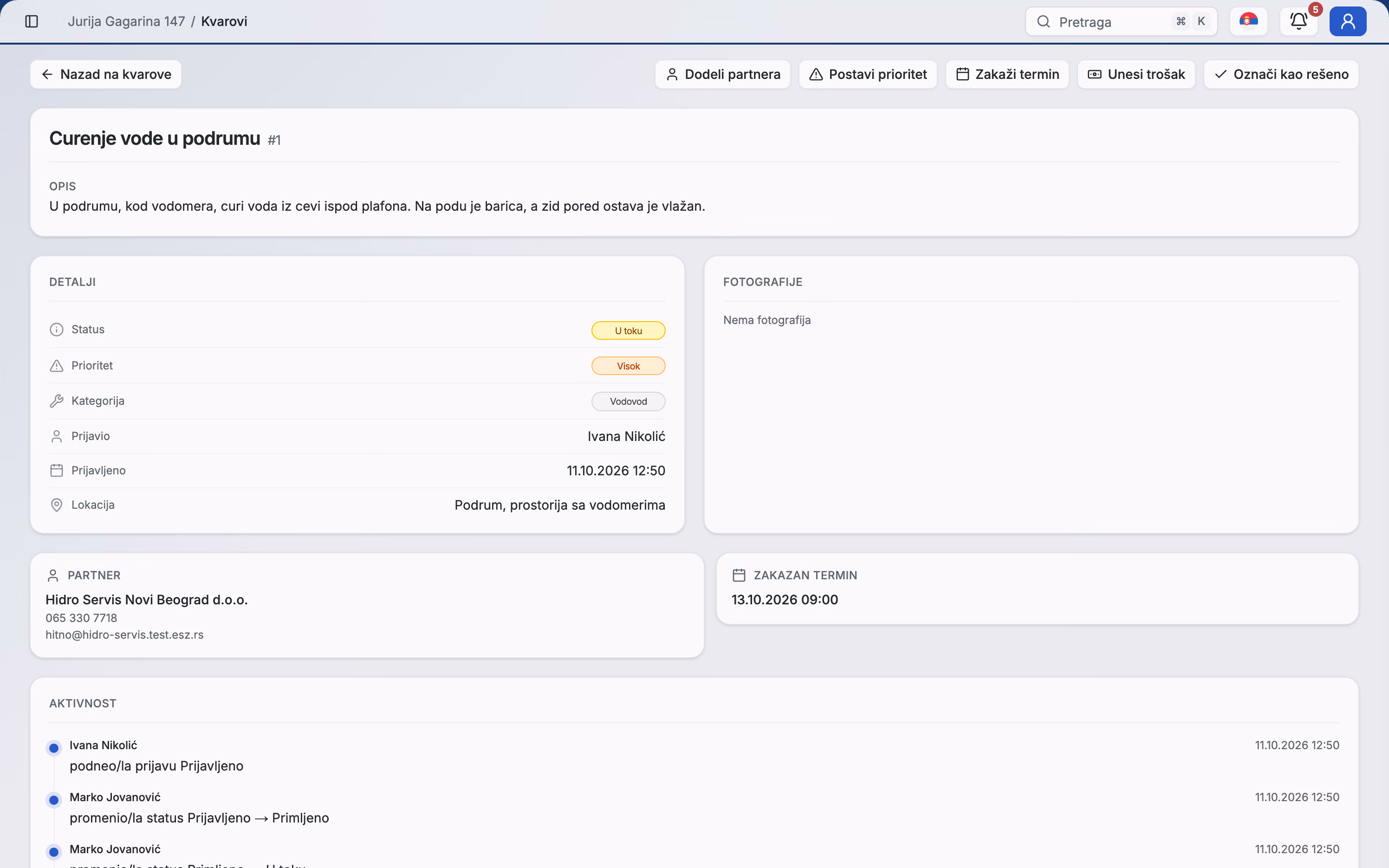Click the Status info icon
This screenshot has height=868, width=1389.
point(56,330)
